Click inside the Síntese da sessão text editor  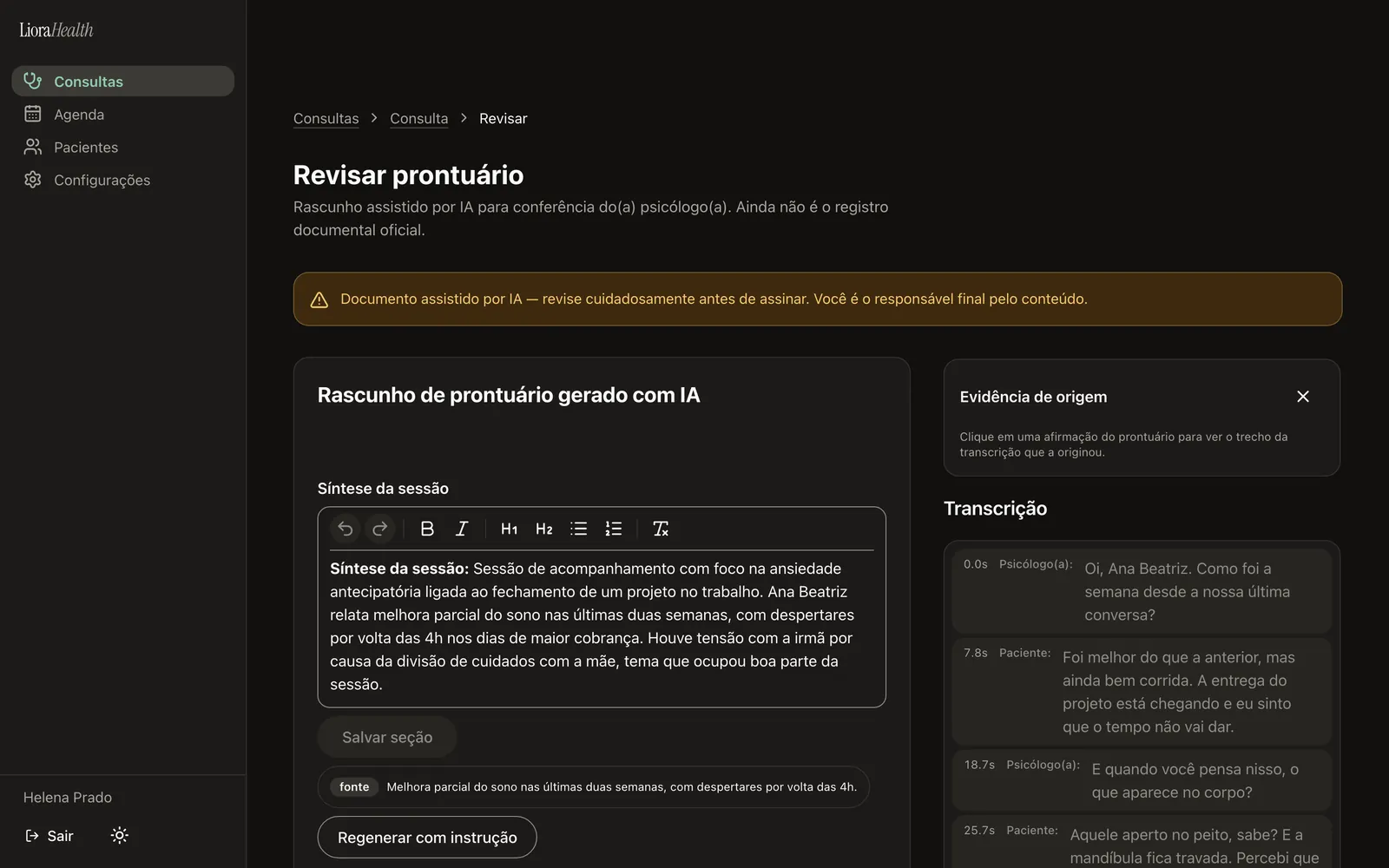[602, 627]
